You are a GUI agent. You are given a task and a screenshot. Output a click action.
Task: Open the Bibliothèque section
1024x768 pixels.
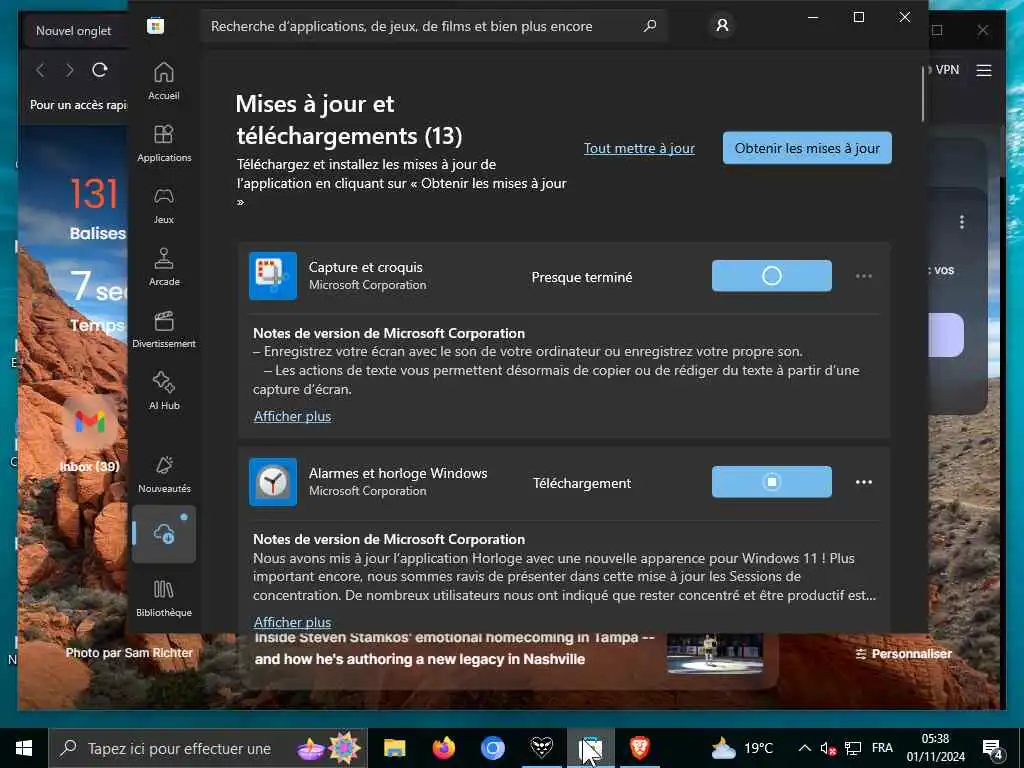[163, 598]
